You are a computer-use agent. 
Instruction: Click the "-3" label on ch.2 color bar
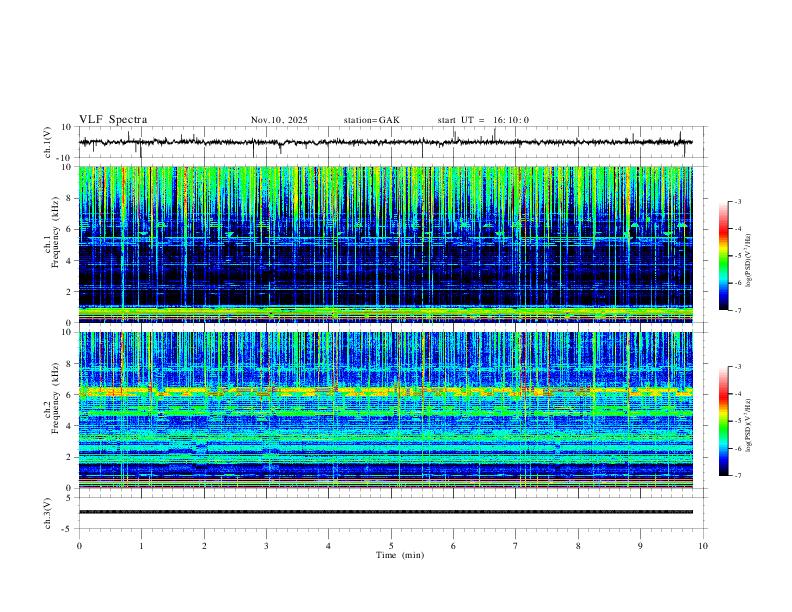click(x=737, y=367)
